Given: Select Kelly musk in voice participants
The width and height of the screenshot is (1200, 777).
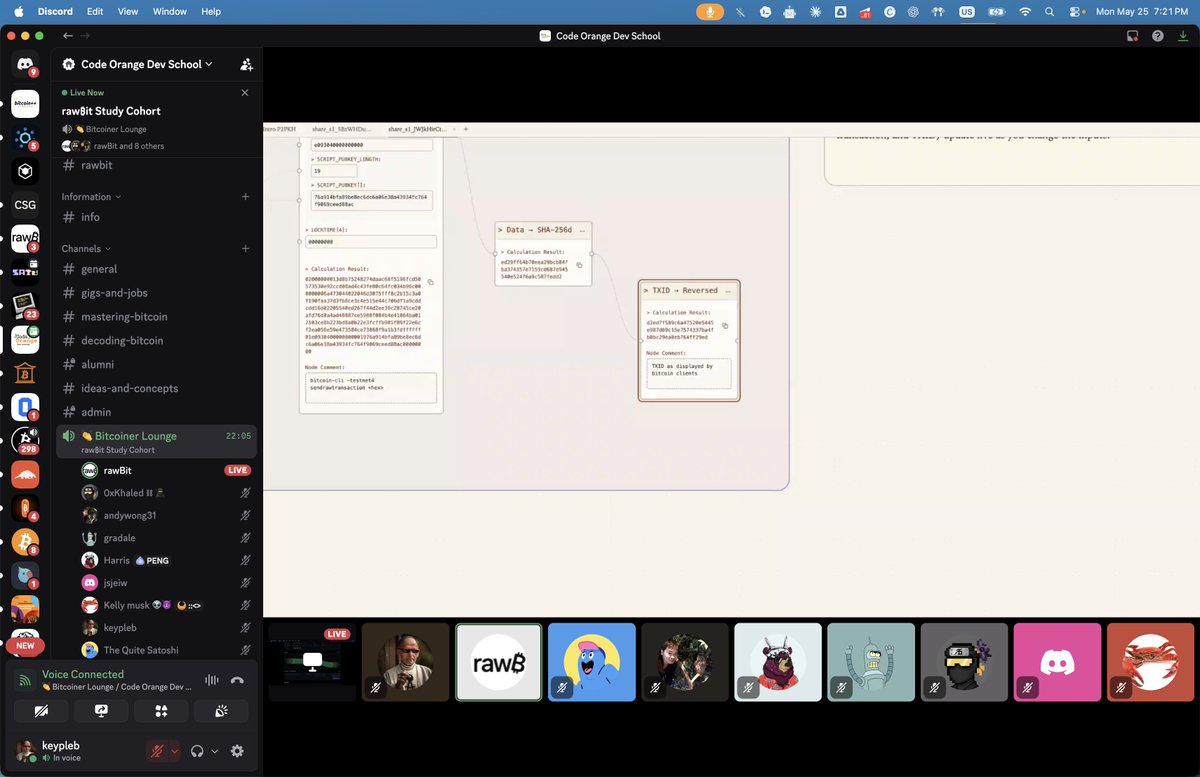Looking at the screenshot, I should coord(166,605).
